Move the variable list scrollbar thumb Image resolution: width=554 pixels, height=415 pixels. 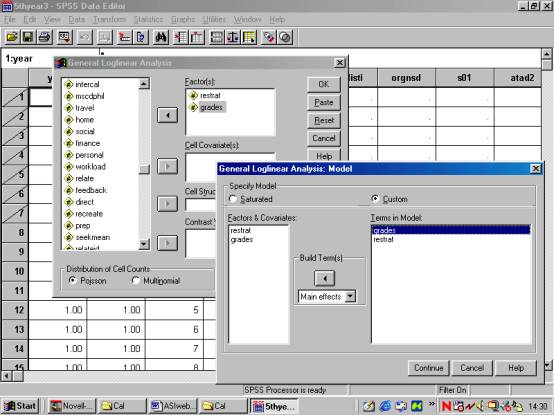144,170
